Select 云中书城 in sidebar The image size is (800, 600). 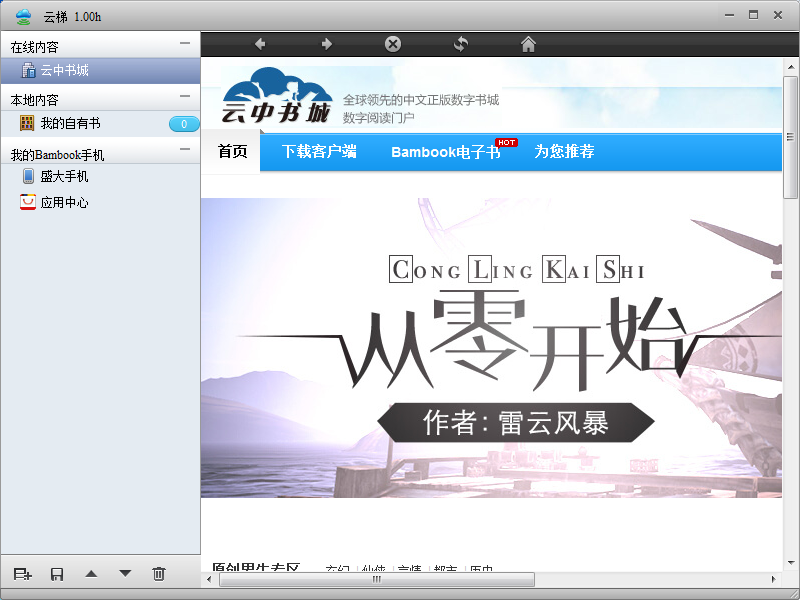(64, 71)
